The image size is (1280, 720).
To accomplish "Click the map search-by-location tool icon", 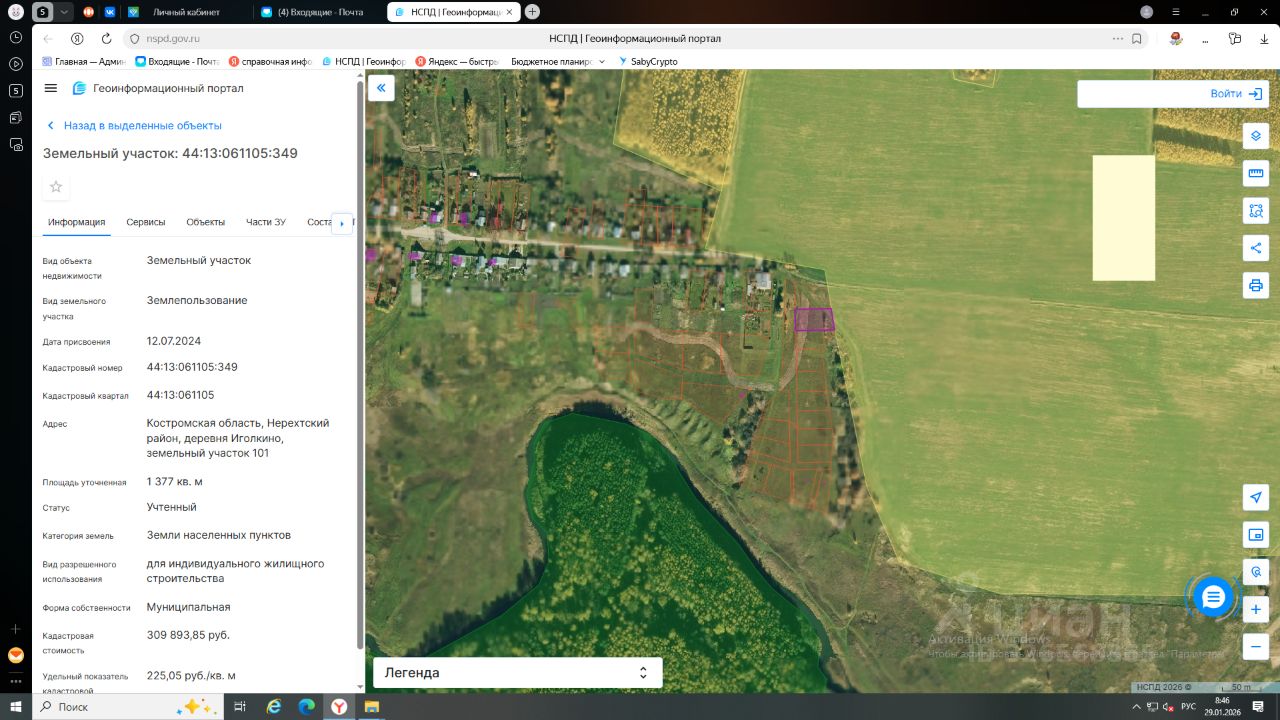I will click(1256, 571).
